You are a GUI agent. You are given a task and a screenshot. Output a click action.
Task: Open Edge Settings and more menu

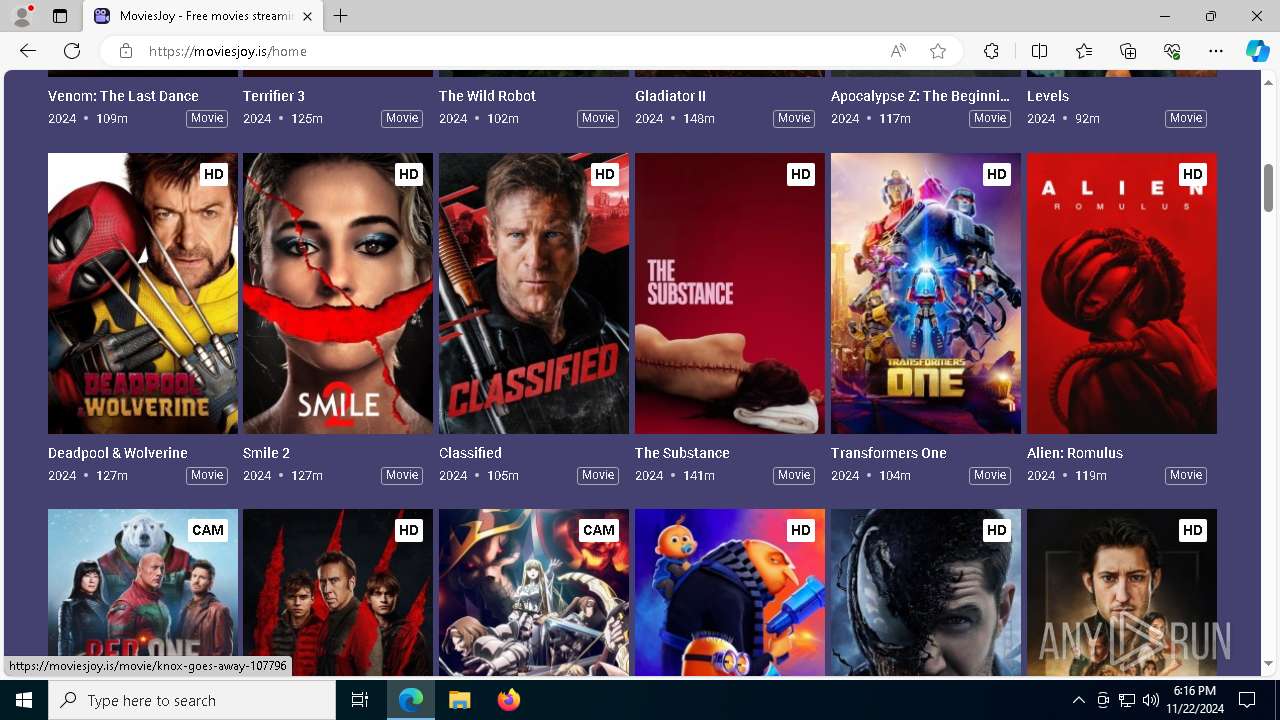pos(1216,51)
